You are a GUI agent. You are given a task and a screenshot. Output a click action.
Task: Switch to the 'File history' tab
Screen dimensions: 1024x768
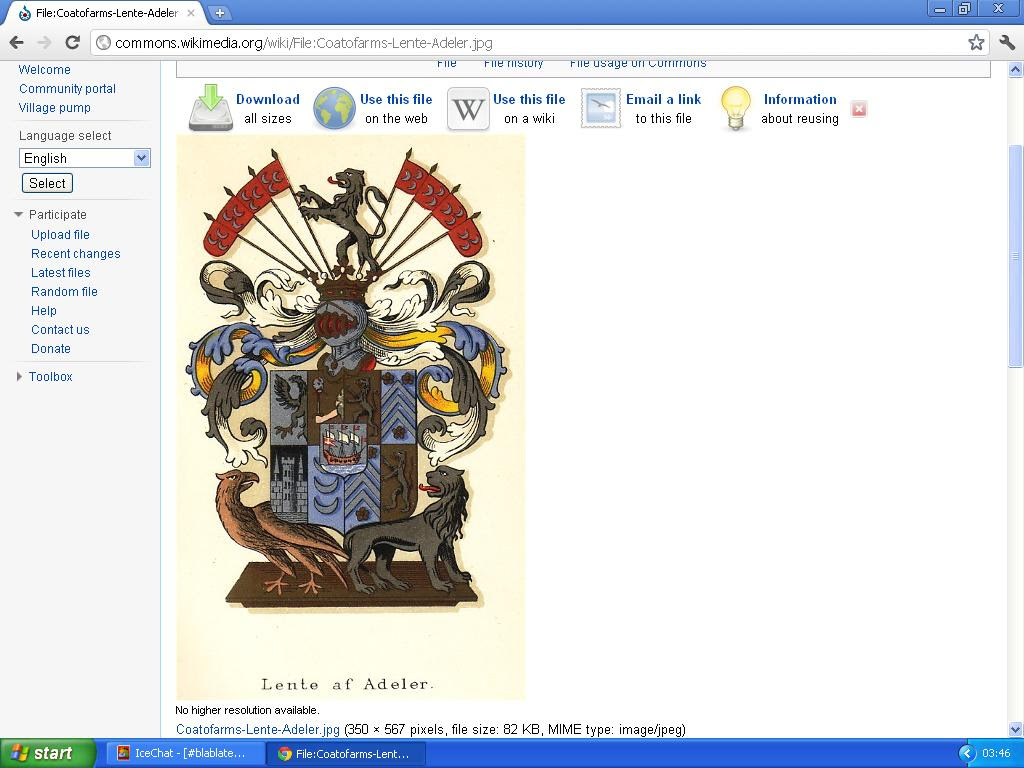click(513, 64)
